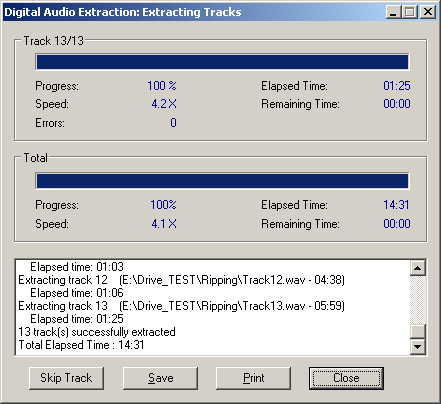This screenshot has width=441, height=404.
Task: Click the log scrollbar down arrow
Action: click(x=418, y=347)
